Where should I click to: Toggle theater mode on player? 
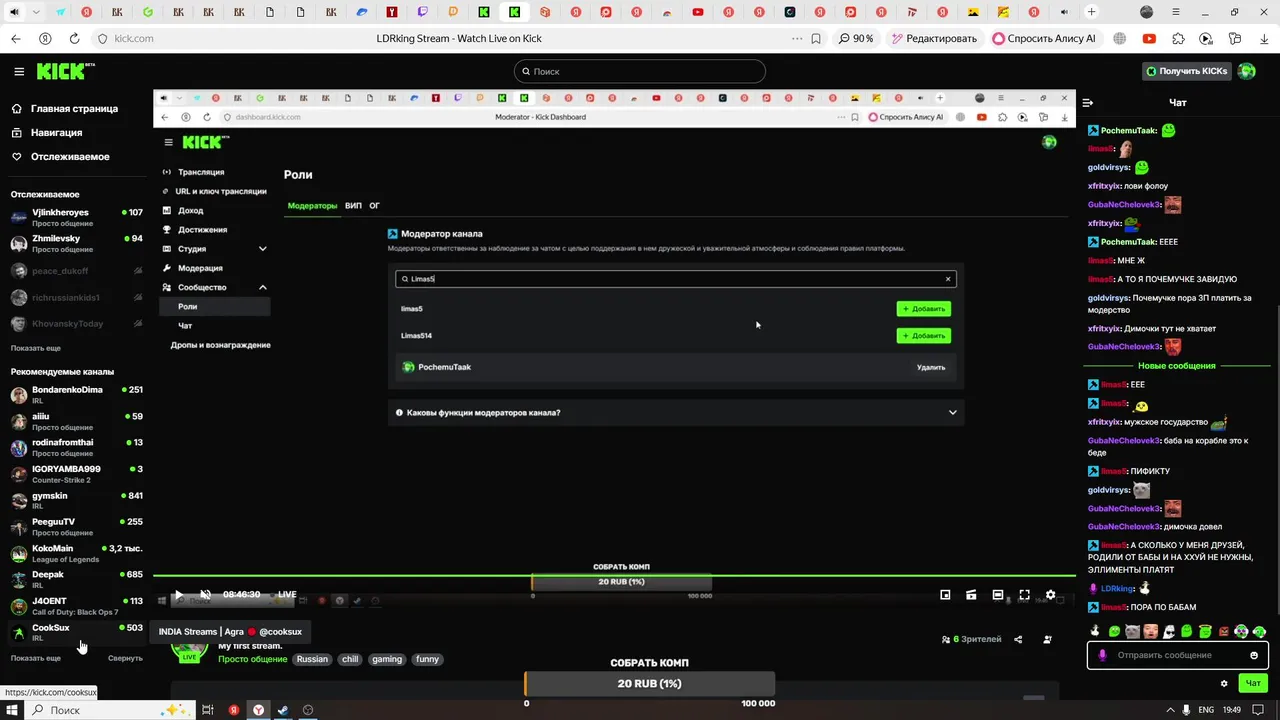click(x=997, y=595)
